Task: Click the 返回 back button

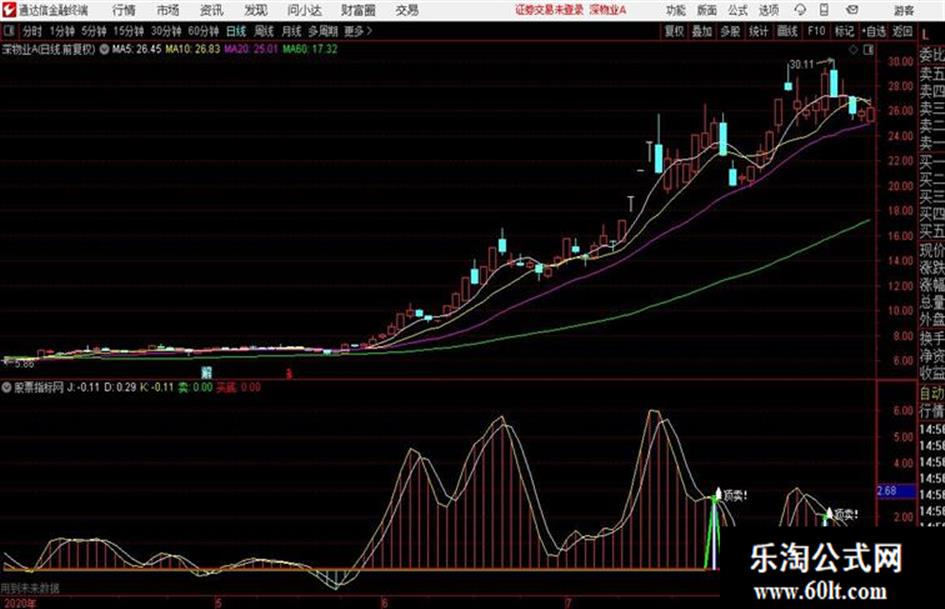Action: (x=902, y=31)
